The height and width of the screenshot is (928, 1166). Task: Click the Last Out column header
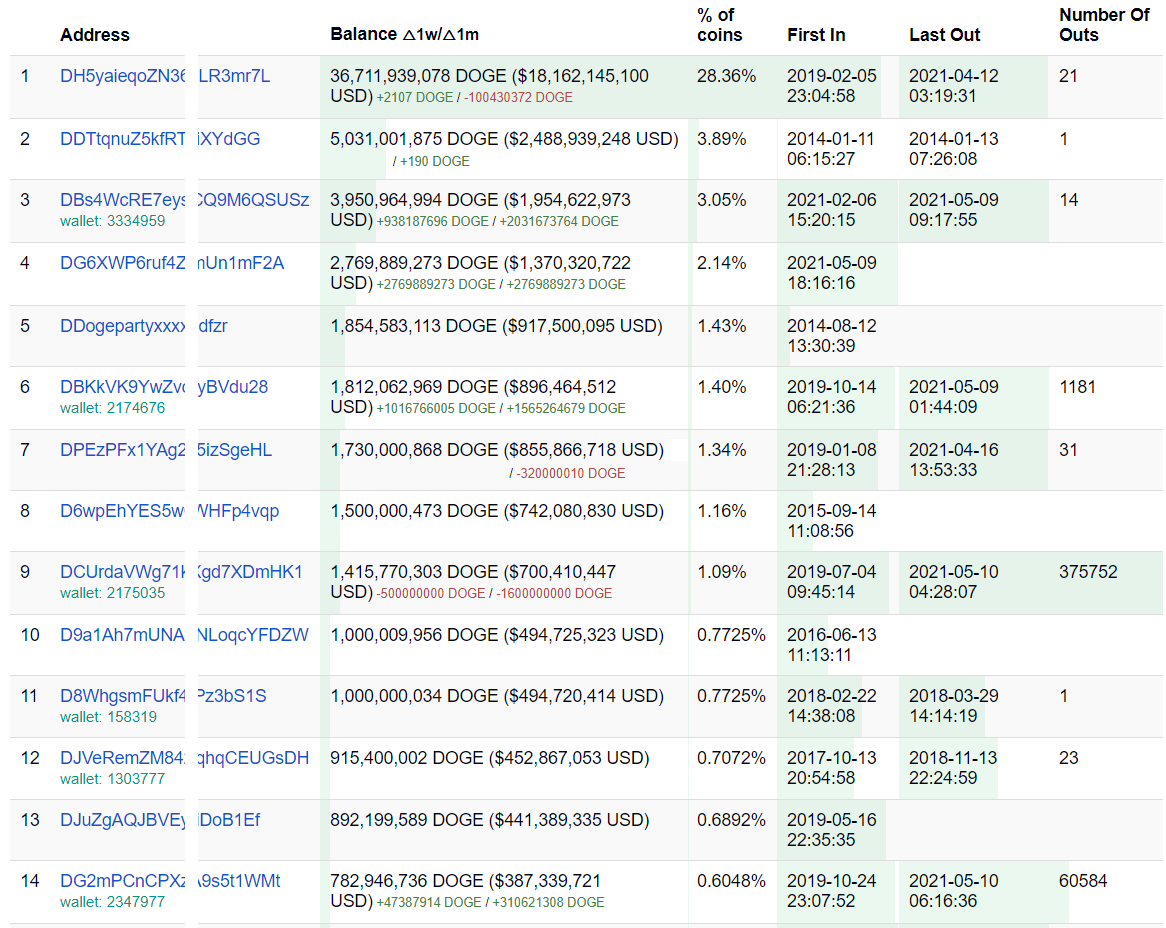click(x=944, y=35)
